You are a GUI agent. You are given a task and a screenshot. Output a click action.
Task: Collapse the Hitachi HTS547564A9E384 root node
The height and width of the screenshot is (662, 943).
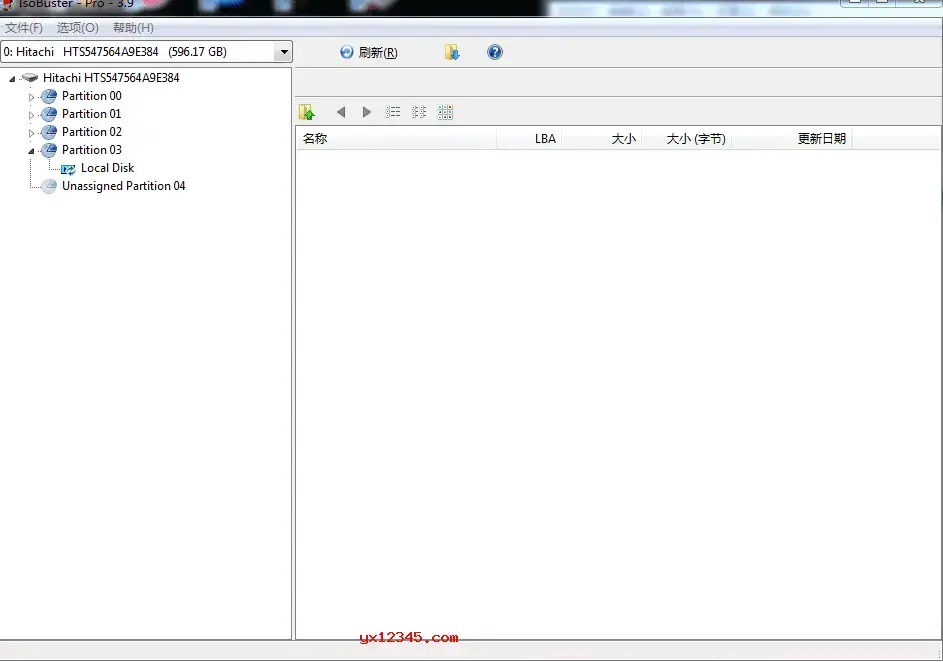click(12, 79)
